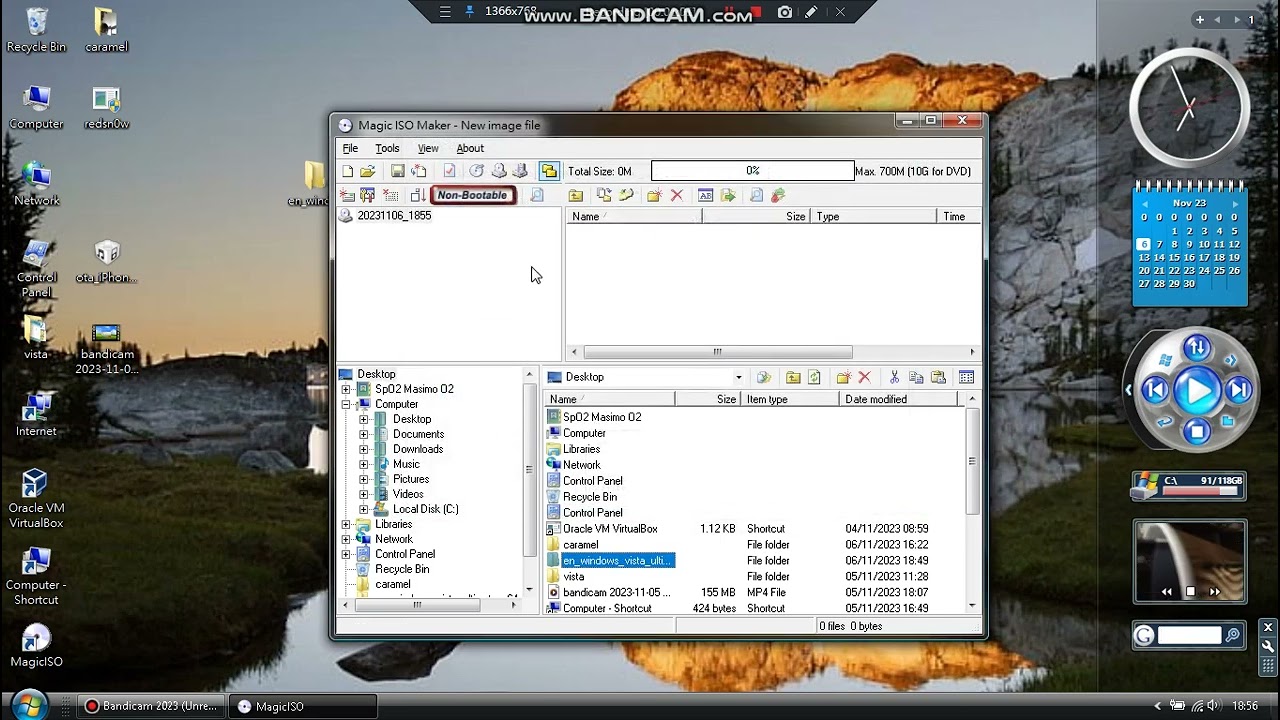The width and height of the screenshot is (1280, 720).
Task: Select the vista folder in the file list
Action: click(573, 576)
